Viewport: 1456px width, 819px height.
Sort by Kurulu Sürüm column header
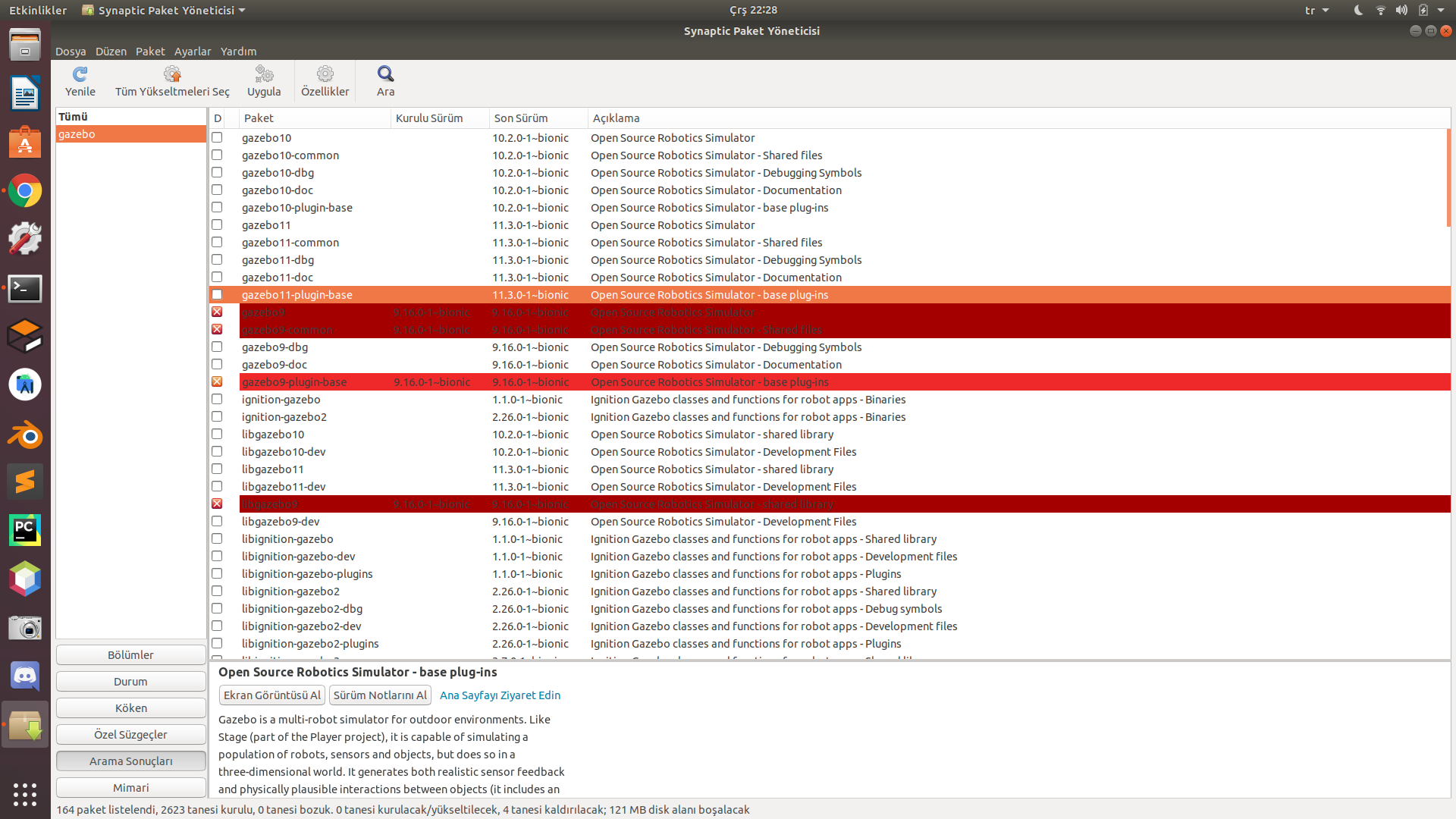click(440, 118)
